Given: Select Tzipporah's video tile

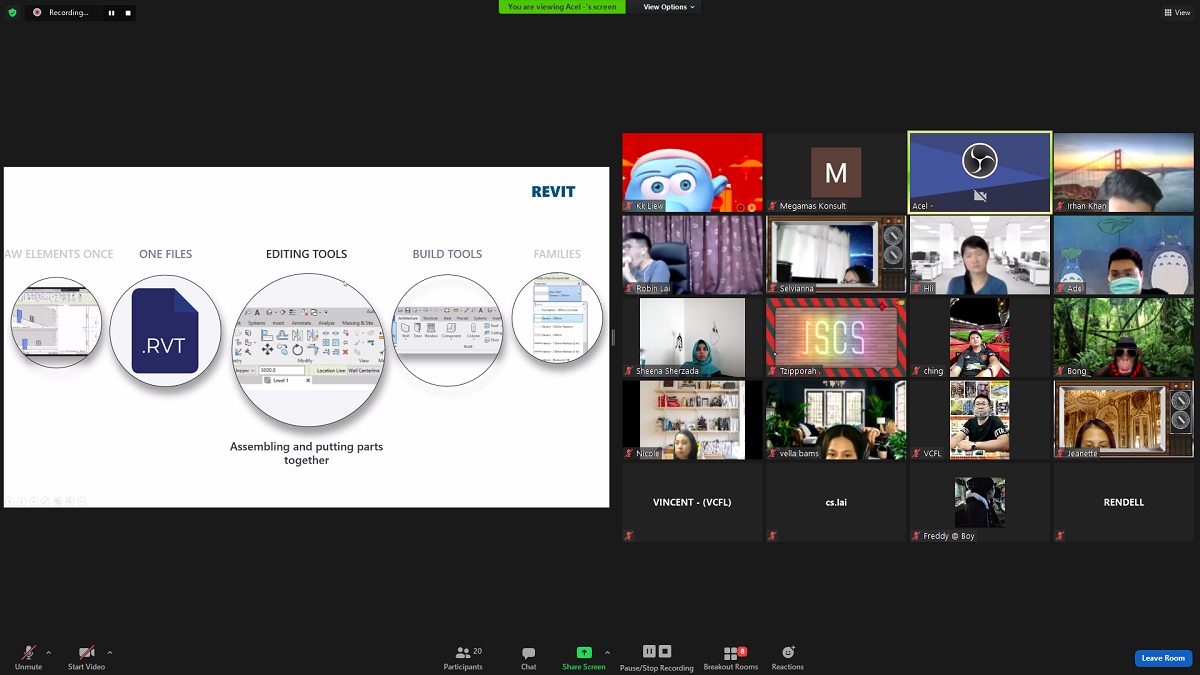Looking at the screenshot, I should click(836, 338).
